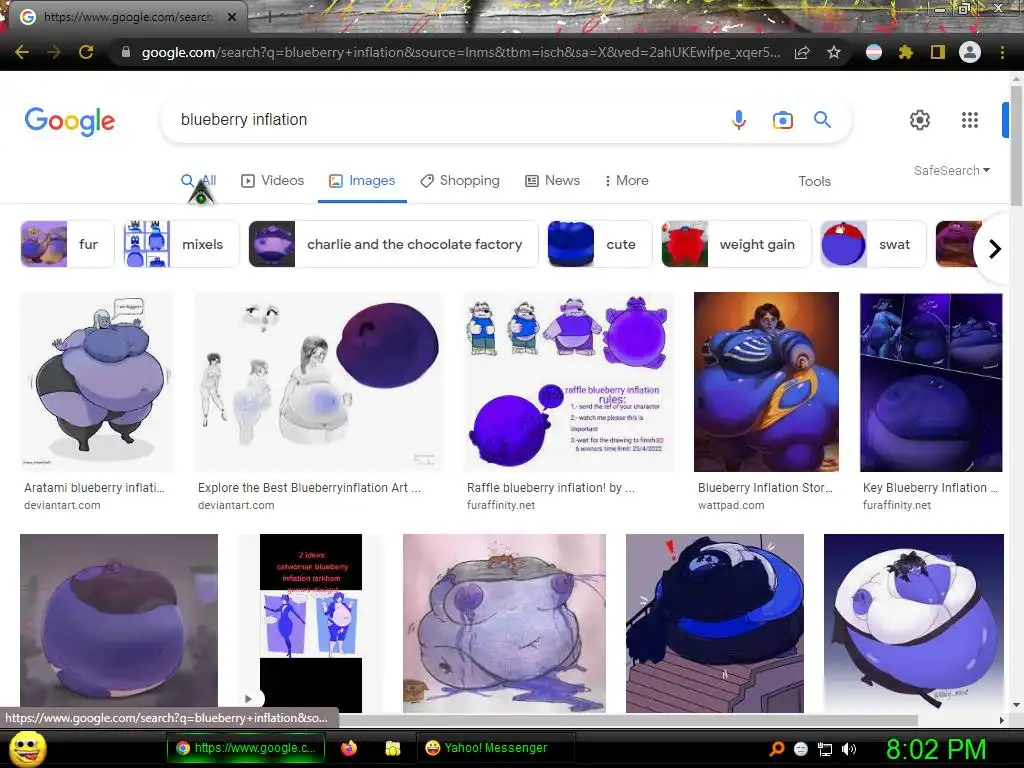Screen dimensions: 1024x768
Task: Click the volume speaker tray icon
Action: [x=848, y=749]
